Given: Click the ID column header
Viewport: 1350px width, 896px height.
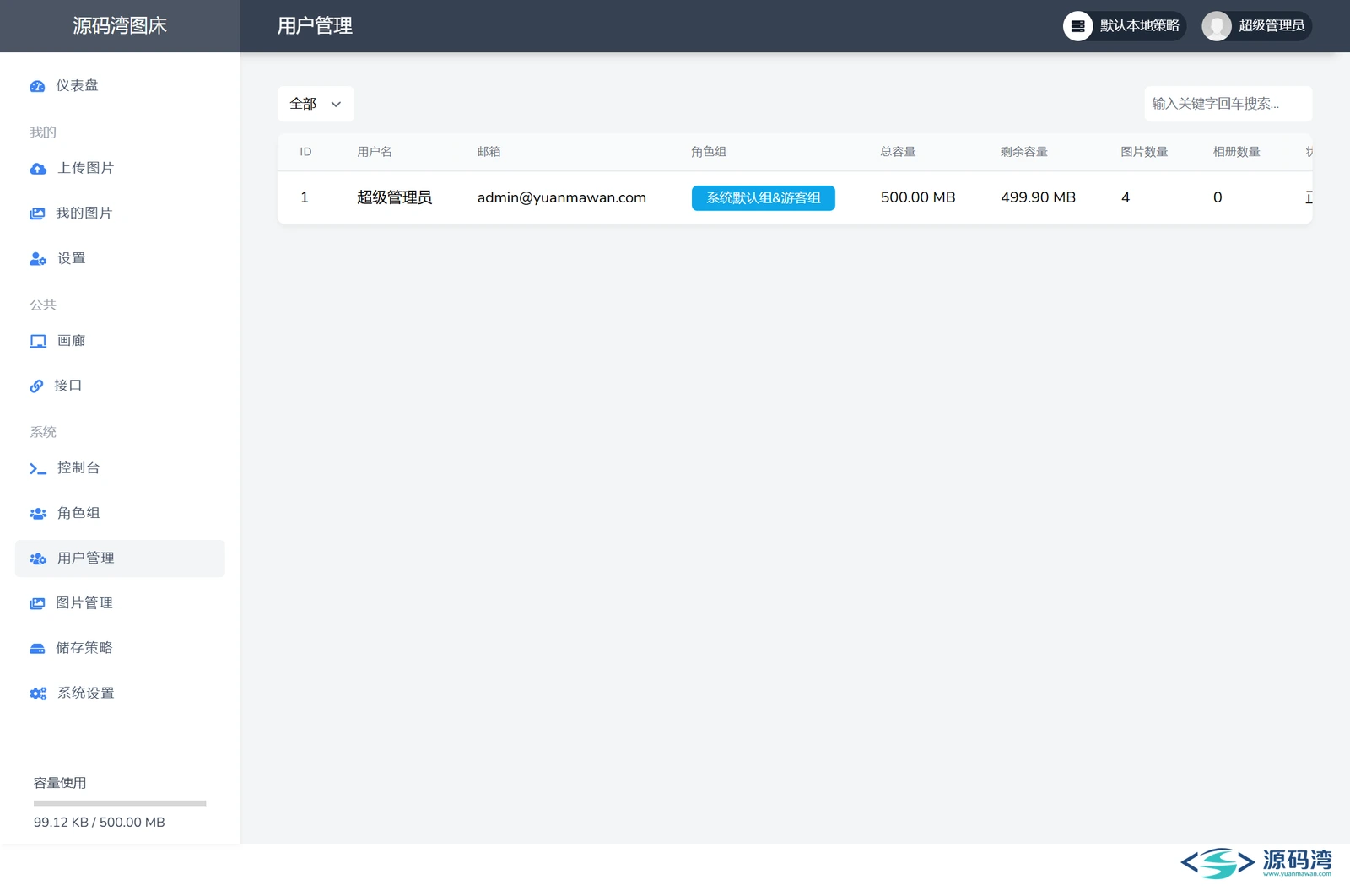Looking at the screenshot, I should pyautogui.click(x=305, y=152).
